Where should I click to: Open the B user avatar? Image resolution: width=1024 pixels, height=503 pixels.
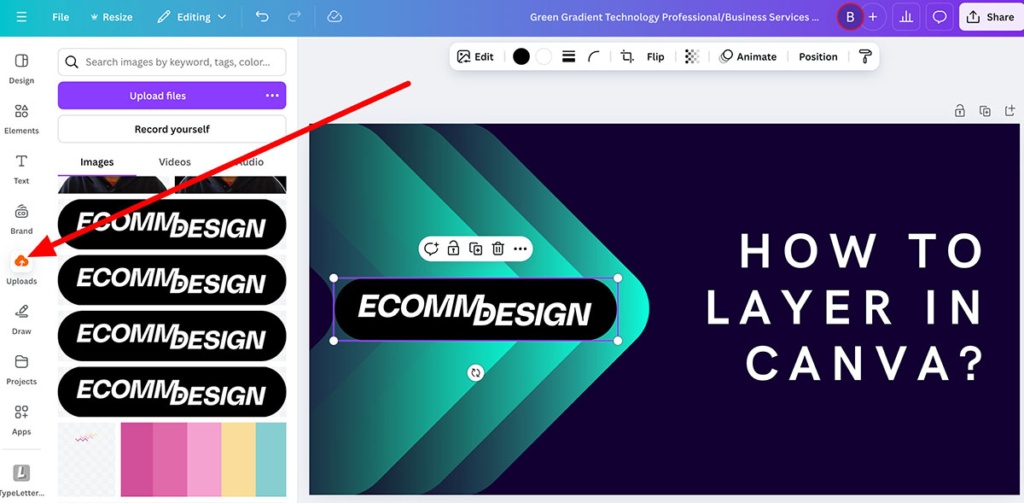[x=850, y=17]
